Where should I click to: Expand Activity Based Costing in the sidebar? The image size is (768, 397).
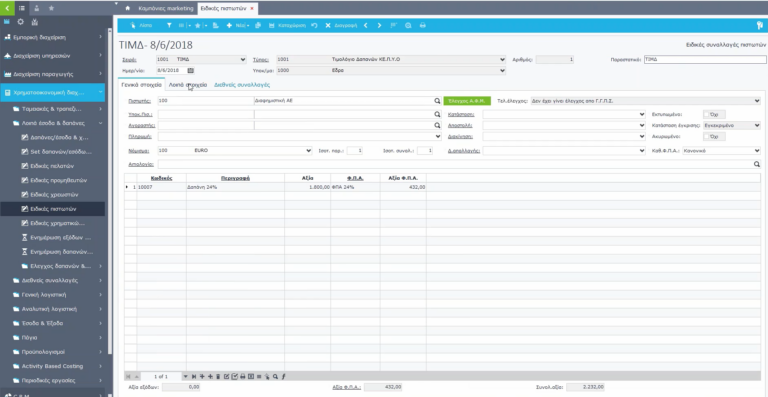point(52,366)
